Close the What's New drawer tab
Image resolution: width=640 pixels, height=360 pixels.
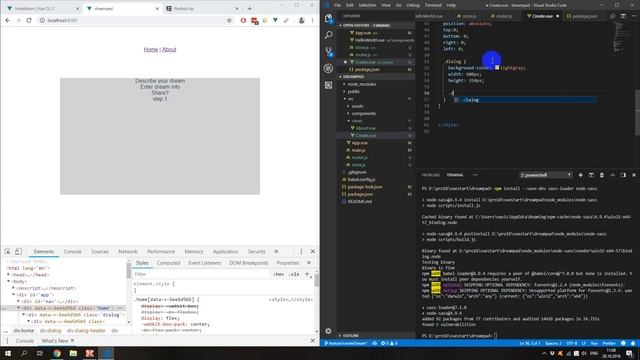73,341
